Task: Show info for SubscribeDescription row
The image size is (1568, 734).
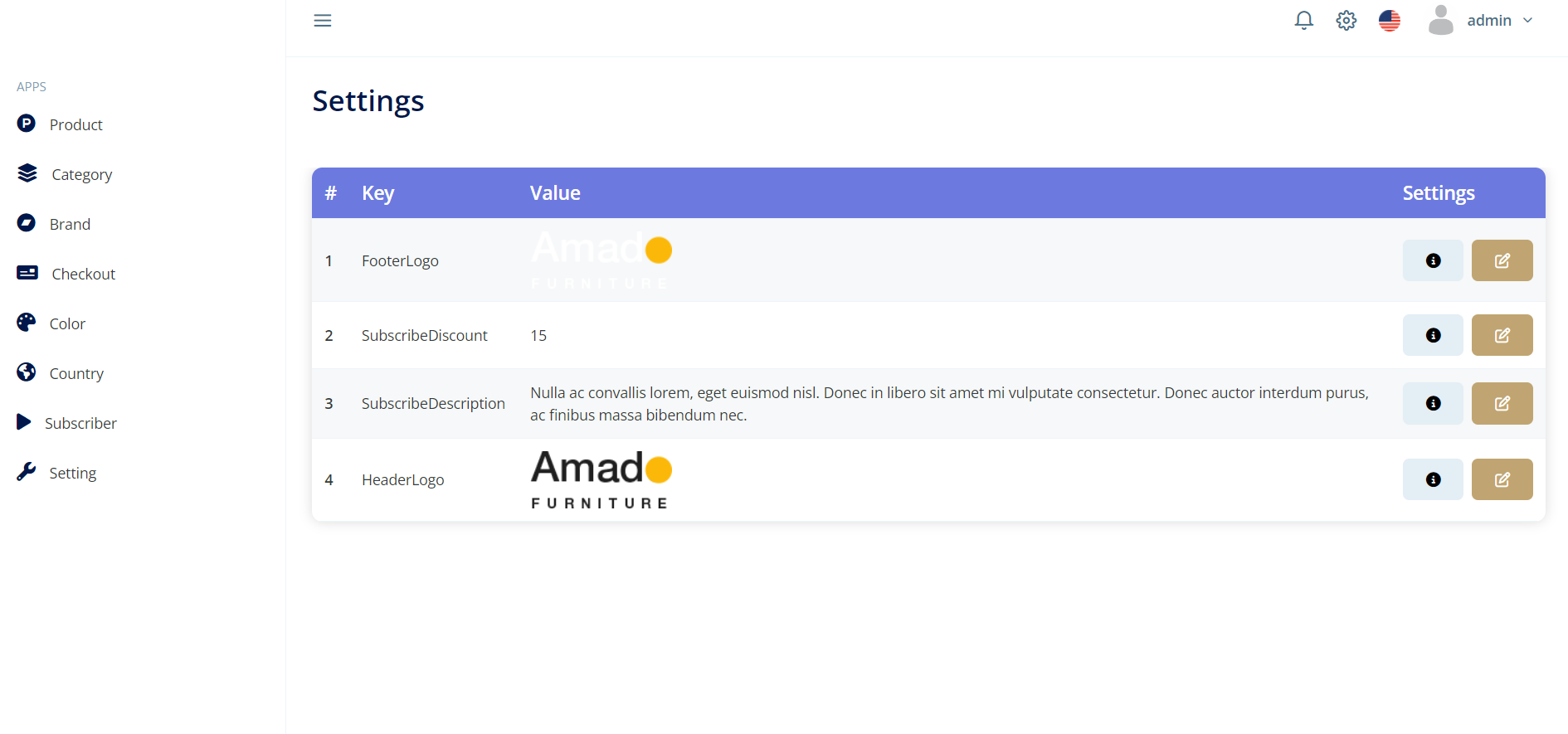Action: pyautogui.click(x=1433, y=403)
